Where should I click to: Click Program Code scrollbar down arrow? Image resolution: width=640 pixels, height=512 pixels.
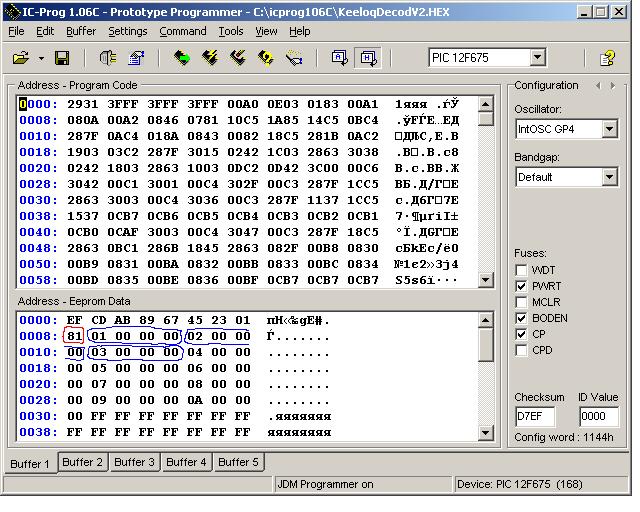pos(486,279)
